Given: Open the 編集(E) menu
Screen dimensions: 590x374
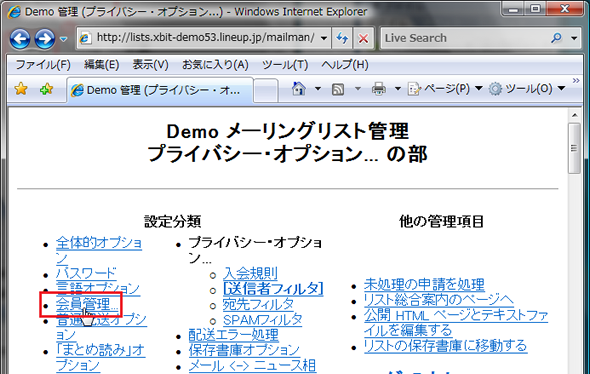Looking at the screenshot, I should click(101, 65).
